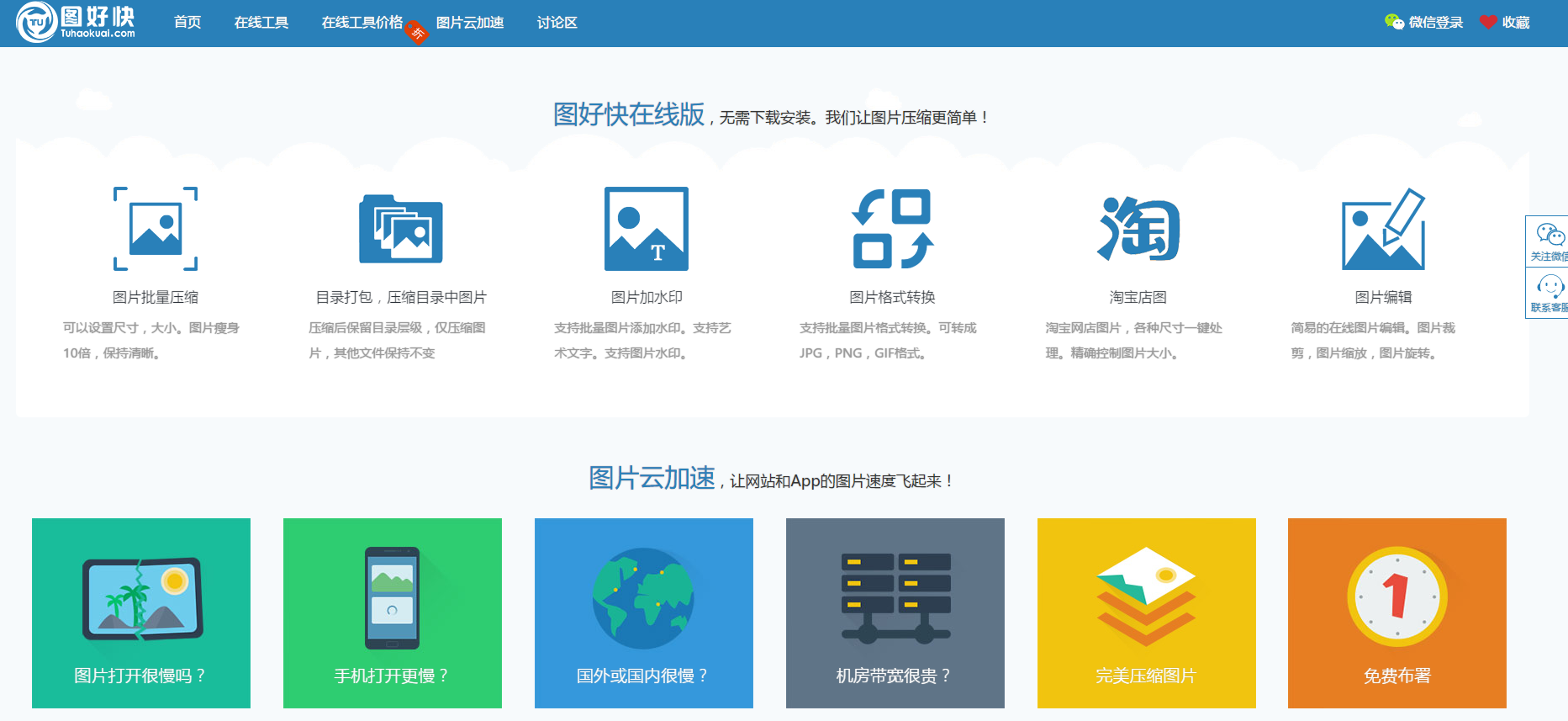Click description 可以设置尺寸，大小。图片瘦身

tap(151, 328)
